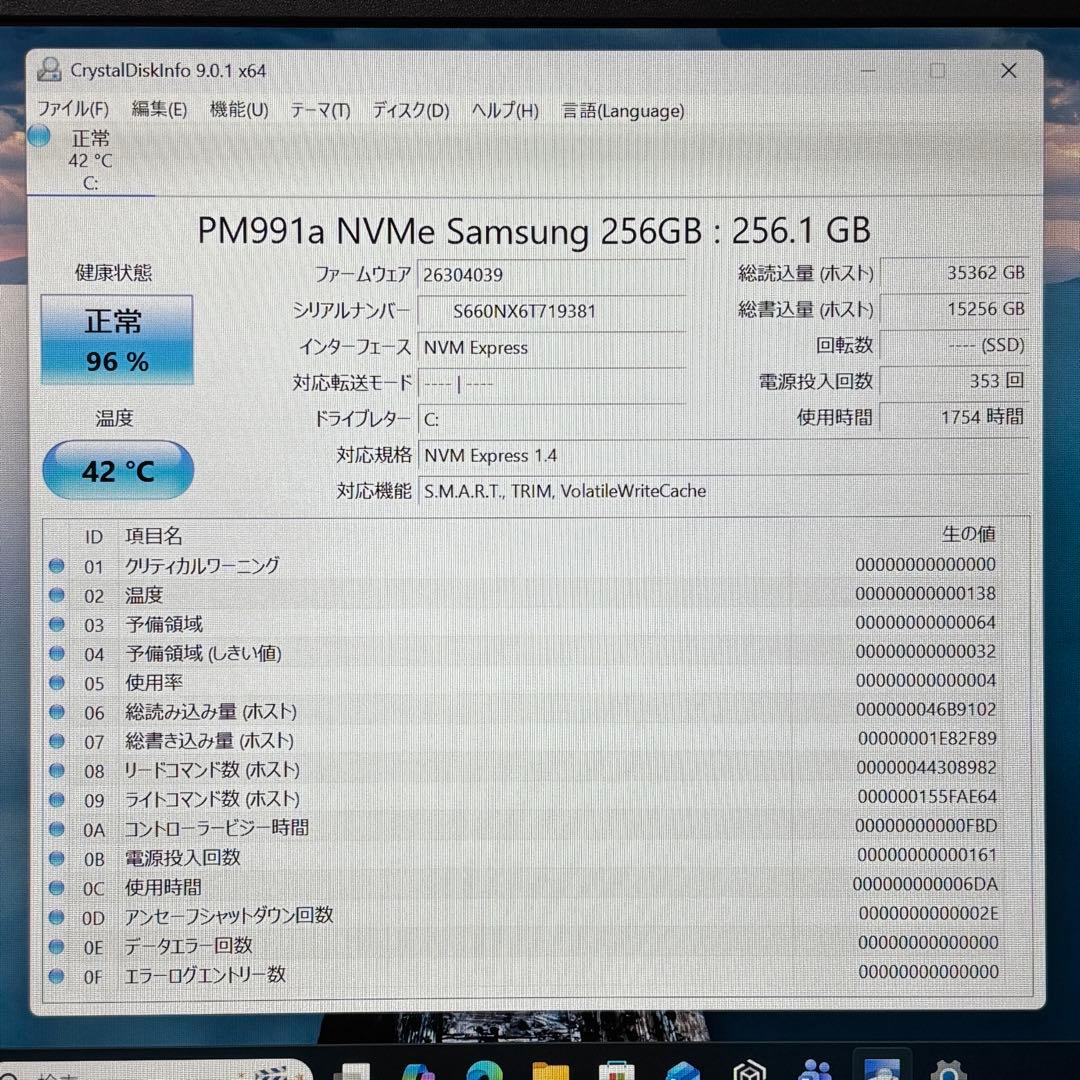Viewport: 1080px width, 1080px height.
Task: Select the アンセーフシャットダウン回数 attribute name
Action: pyautogui.click(x=229, y=915)
